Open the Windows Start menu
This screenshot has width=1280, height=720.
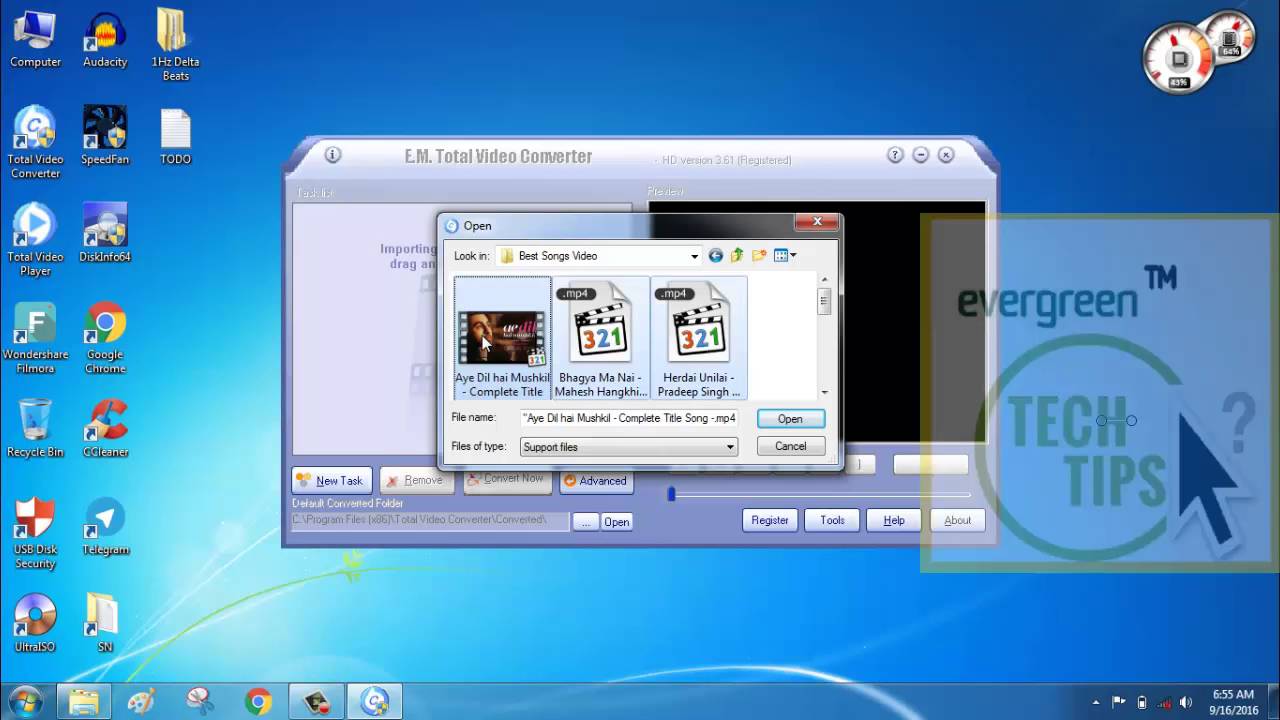25,701
